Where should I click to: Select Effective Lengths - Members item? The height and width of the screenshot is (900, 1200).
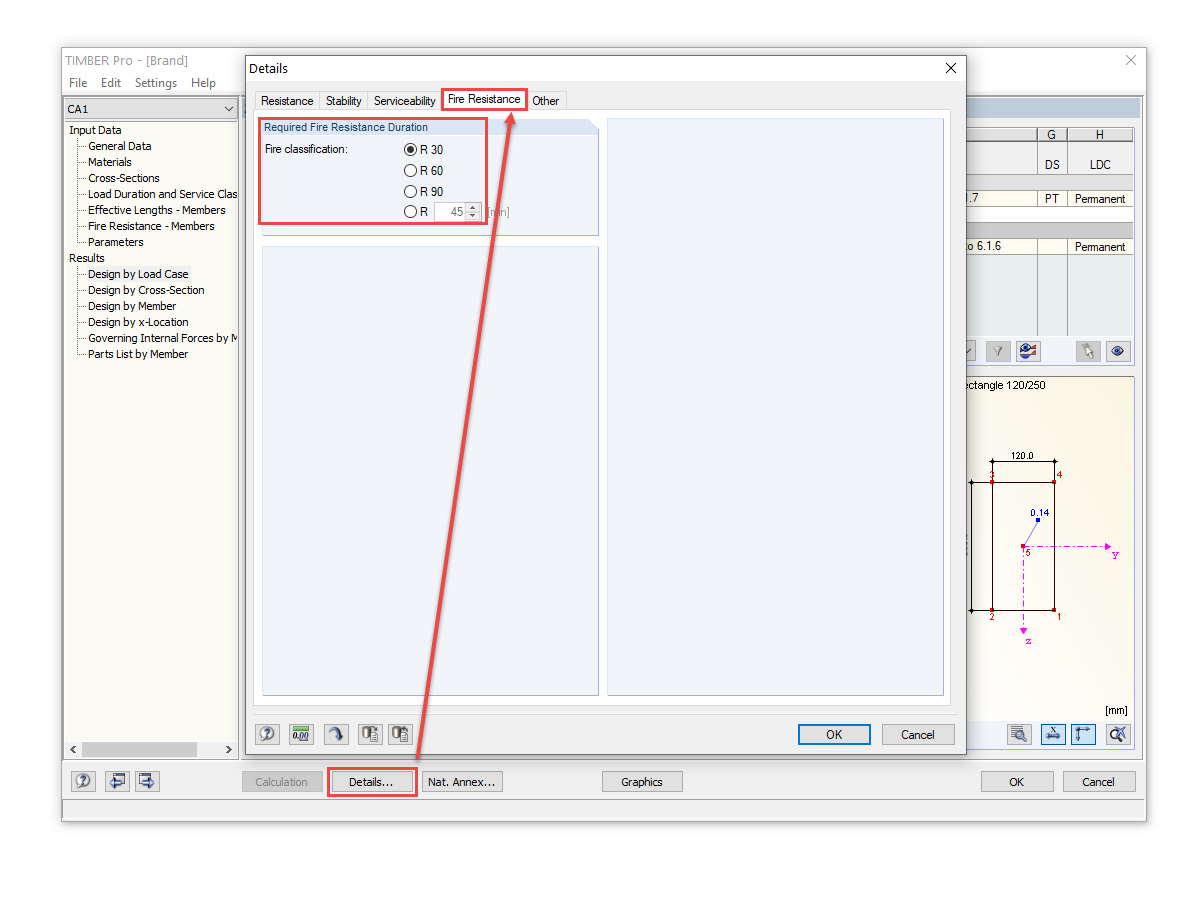157,210
